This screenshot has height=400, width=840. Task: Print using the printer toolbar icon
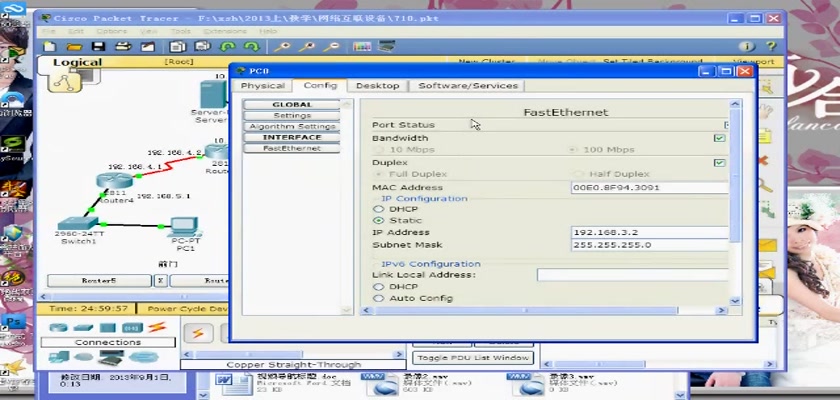pos(123,47)
